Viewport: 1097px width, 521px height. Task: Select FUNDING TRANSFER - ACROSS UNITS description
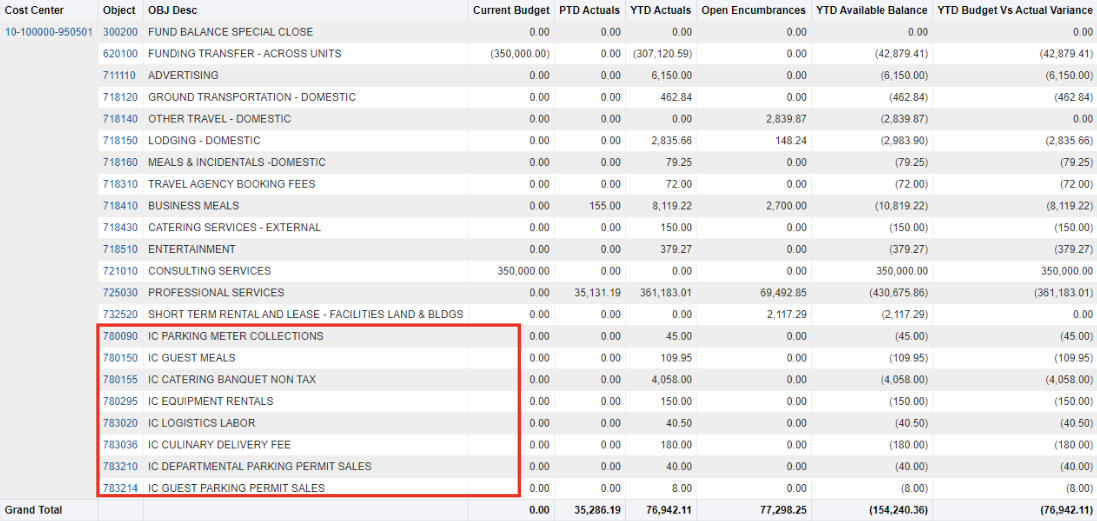[245, 54]
